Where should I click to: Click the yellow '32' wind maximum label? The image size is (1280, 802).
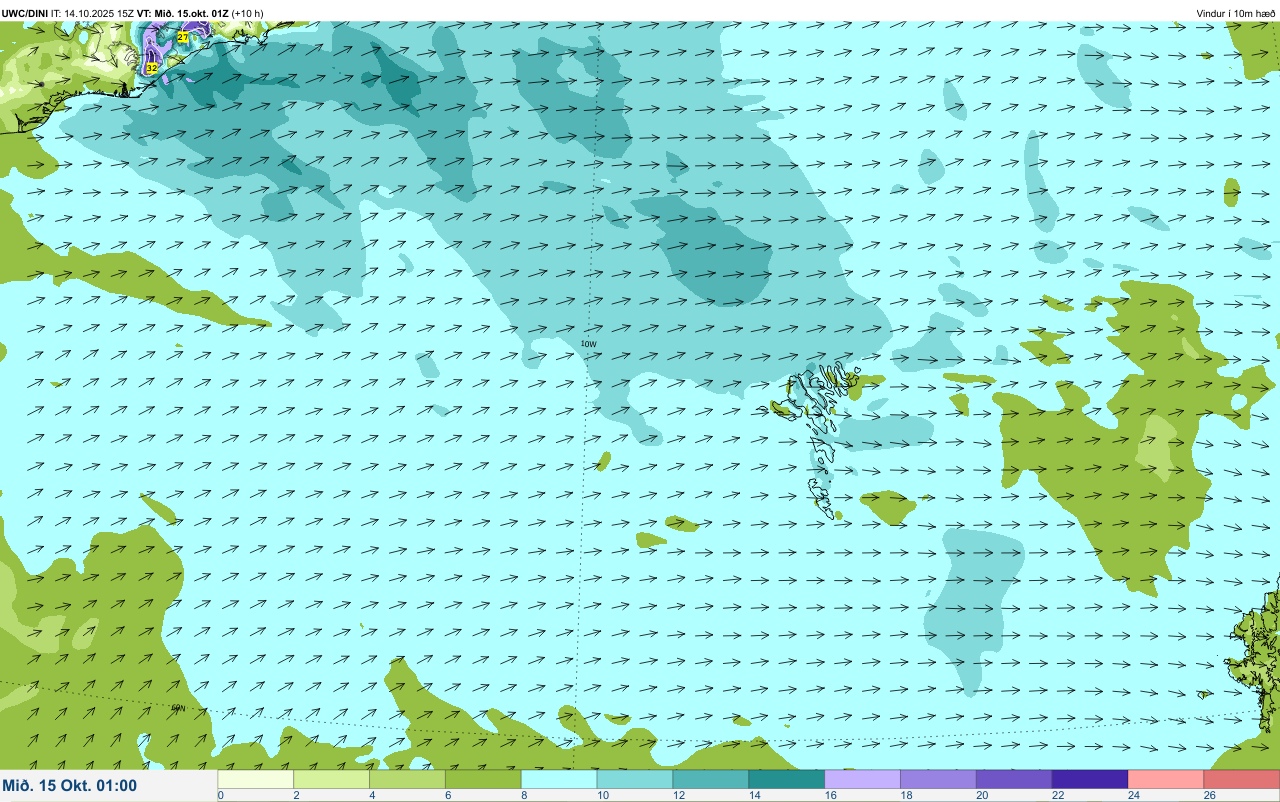[152, 68]
